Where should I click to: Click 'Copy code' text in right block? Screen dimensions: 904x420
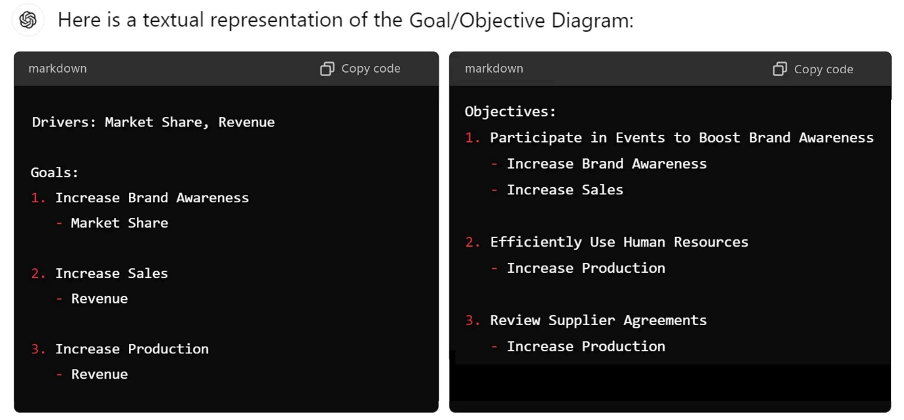click(823, 69)
